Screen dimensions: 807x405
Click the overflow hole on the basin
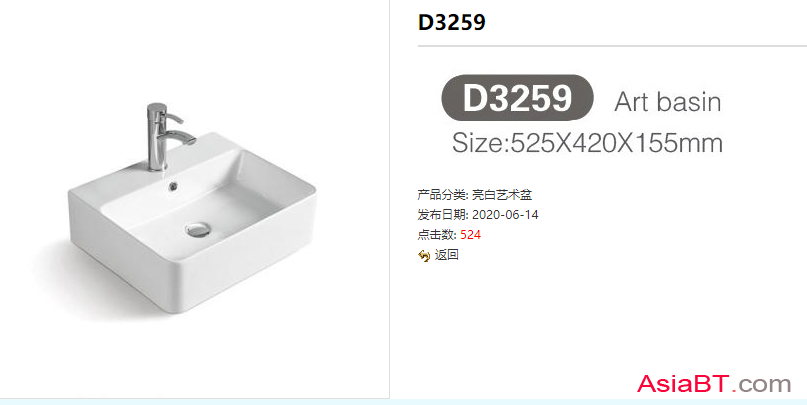174,184
